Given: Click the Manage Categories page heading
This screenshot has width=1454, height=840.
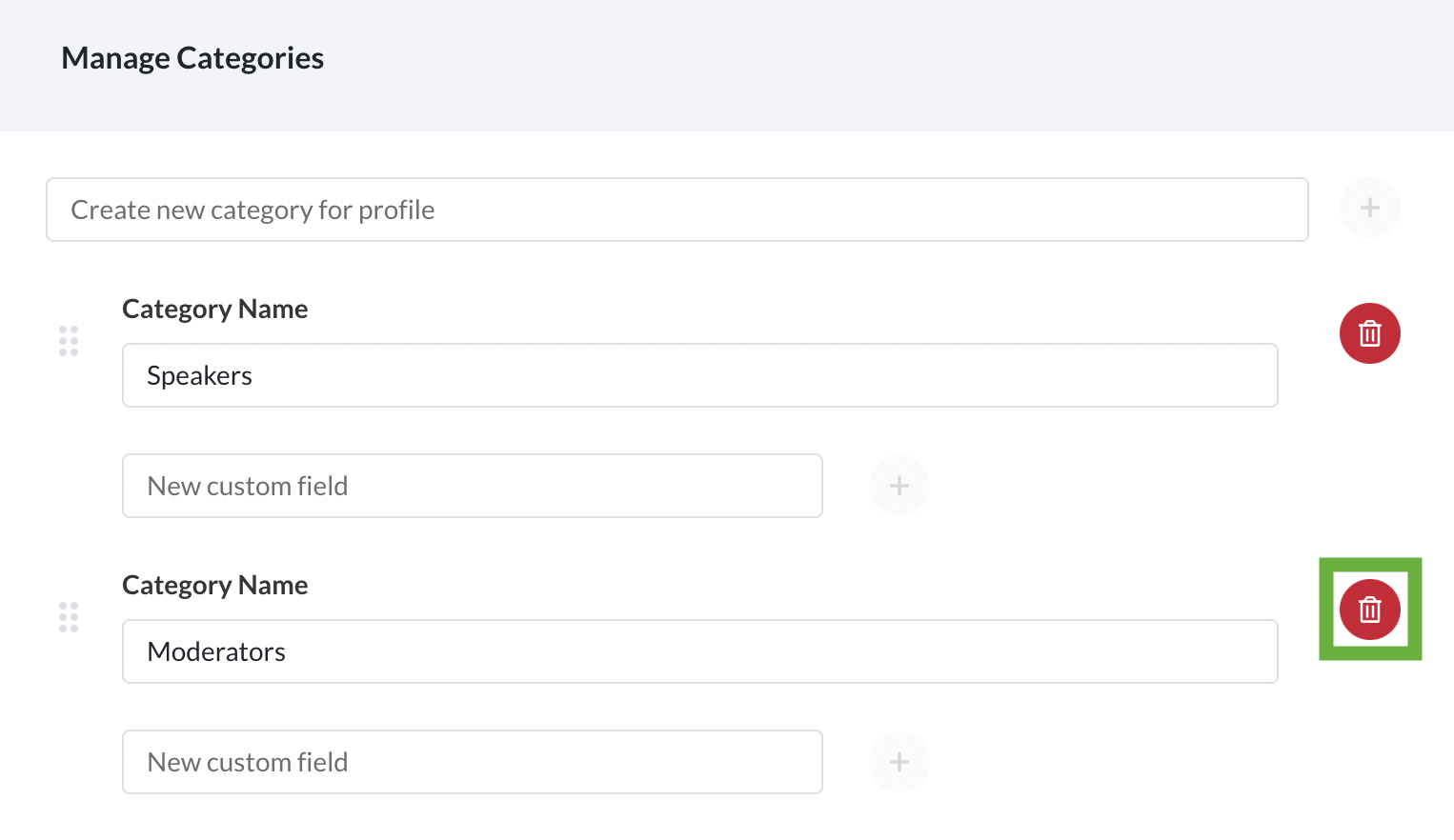Looking at the screenshot, I should (x=192, y=58).
